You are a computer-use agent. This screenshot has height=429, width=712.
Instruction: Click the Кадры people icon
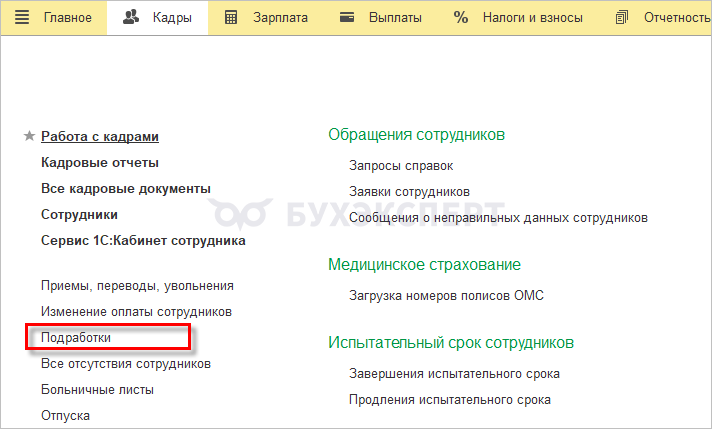tap(131, 17)
